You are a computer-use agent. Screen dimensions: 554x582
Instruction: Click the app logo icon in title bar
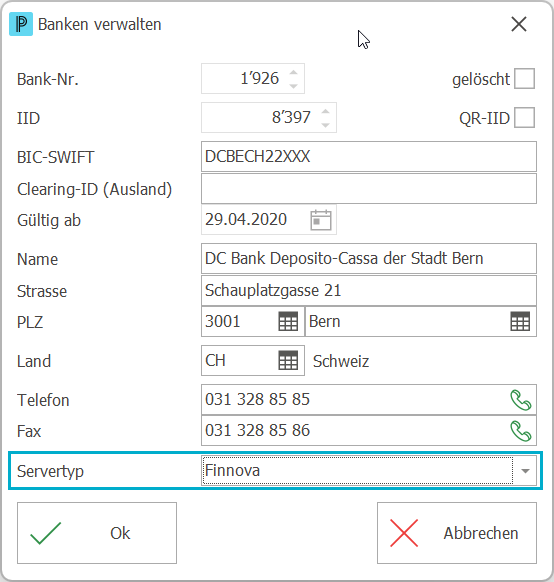(x=21, y=24)
